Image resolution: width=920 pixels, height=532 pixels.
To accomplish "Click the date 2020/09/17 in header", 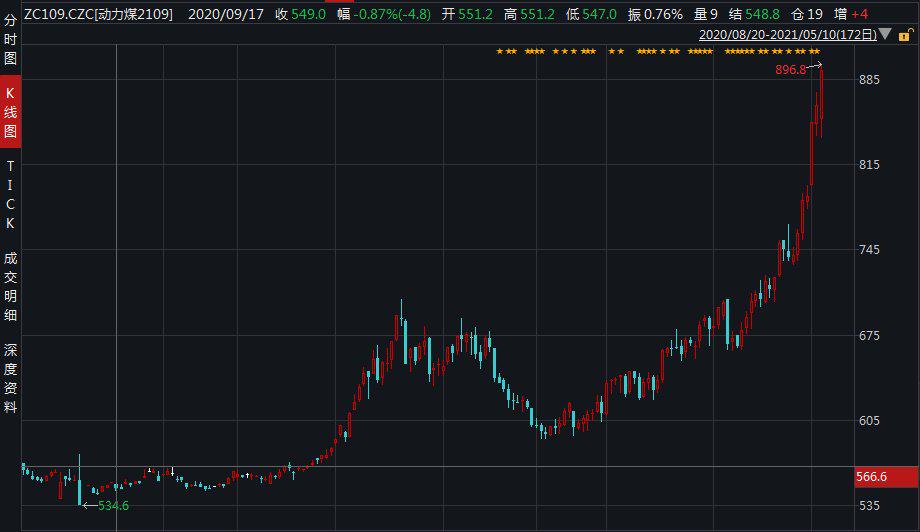I will pyautogui.click(x=226, y=14).
